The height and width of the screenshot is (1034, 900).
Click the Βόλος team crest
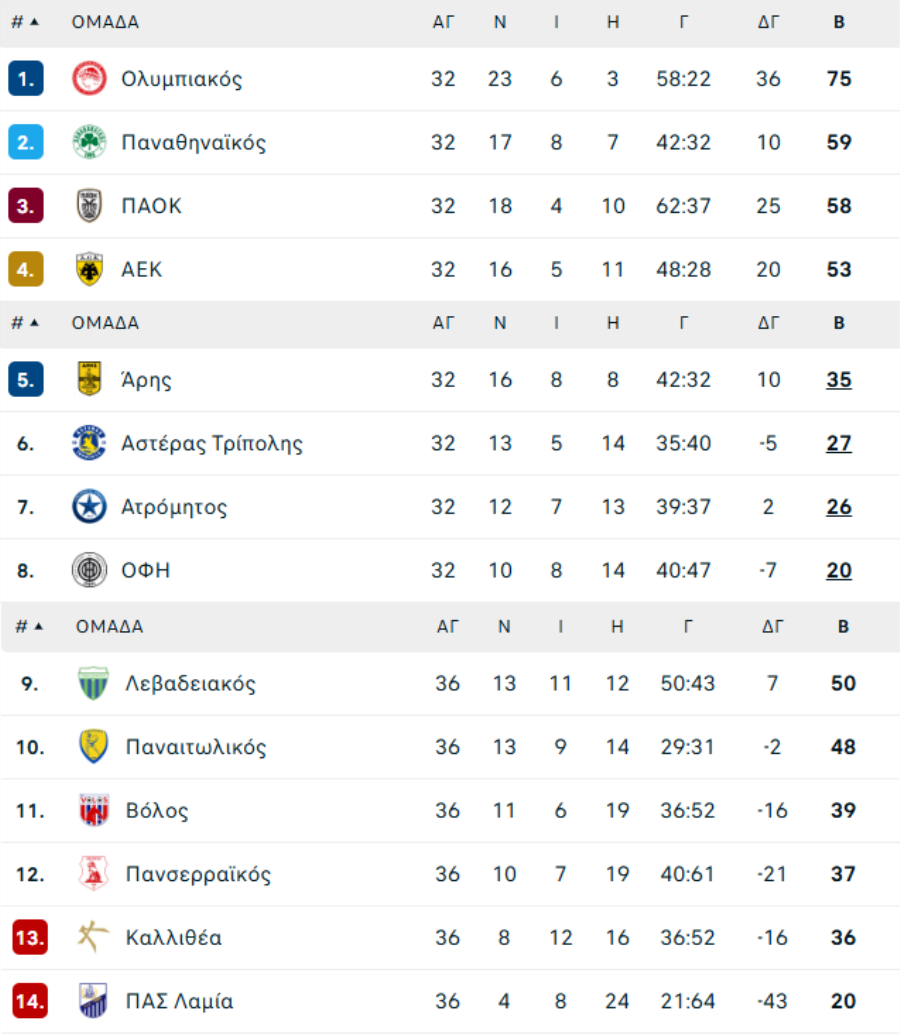(93, 810)
